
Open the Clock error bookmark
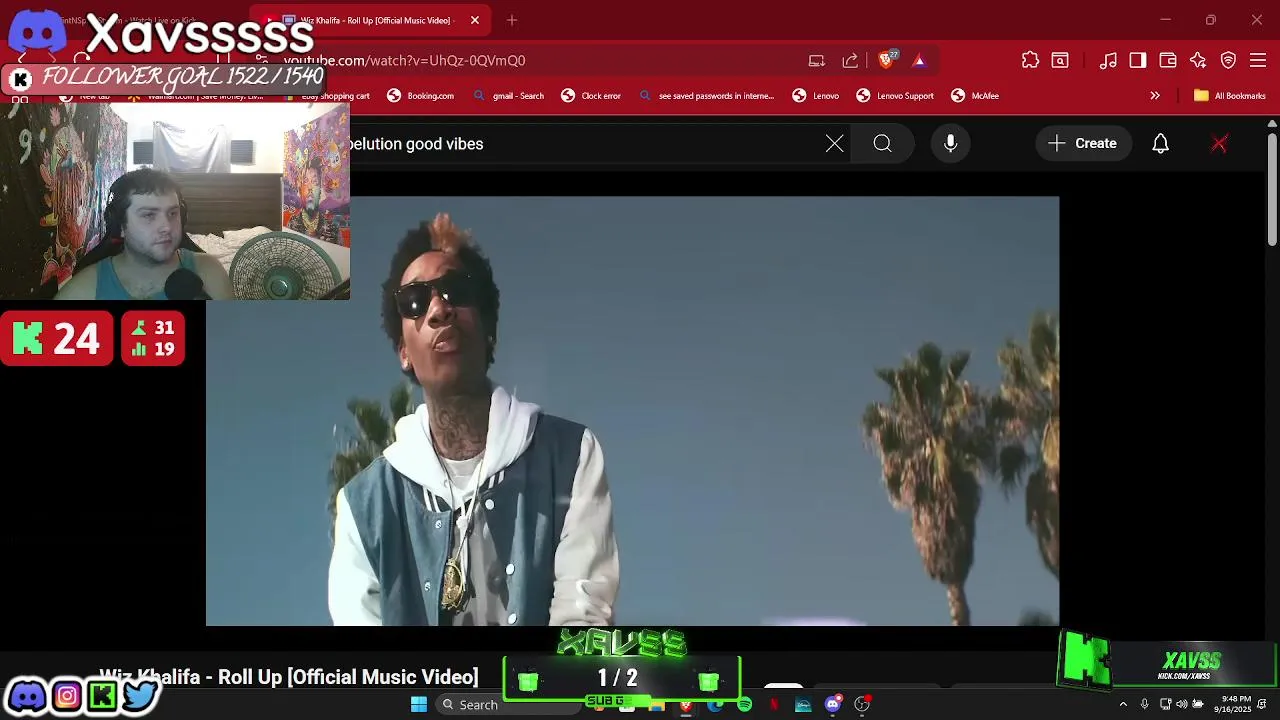(590, 96)
